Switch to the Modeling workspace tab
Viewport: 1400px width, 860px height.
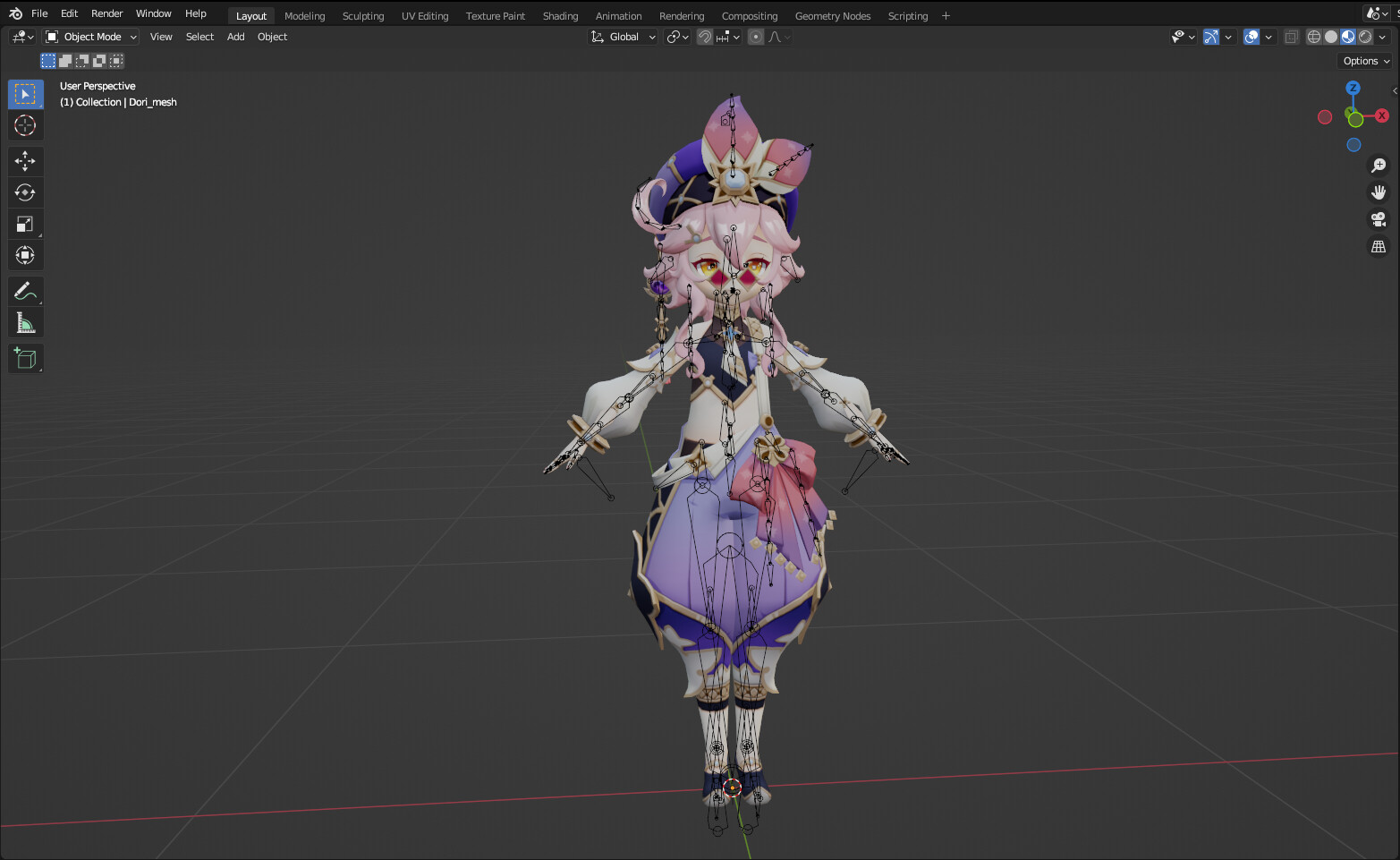tap(304, 16)
